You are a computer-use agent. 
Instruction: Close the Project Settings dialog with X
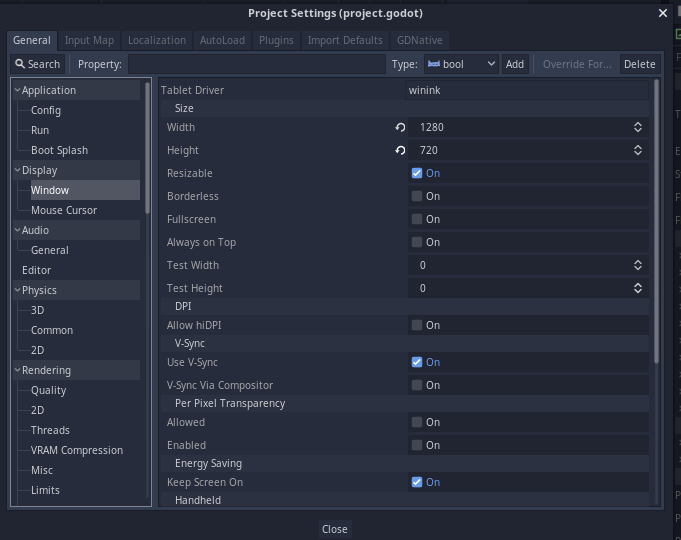[x=662, y=13]
